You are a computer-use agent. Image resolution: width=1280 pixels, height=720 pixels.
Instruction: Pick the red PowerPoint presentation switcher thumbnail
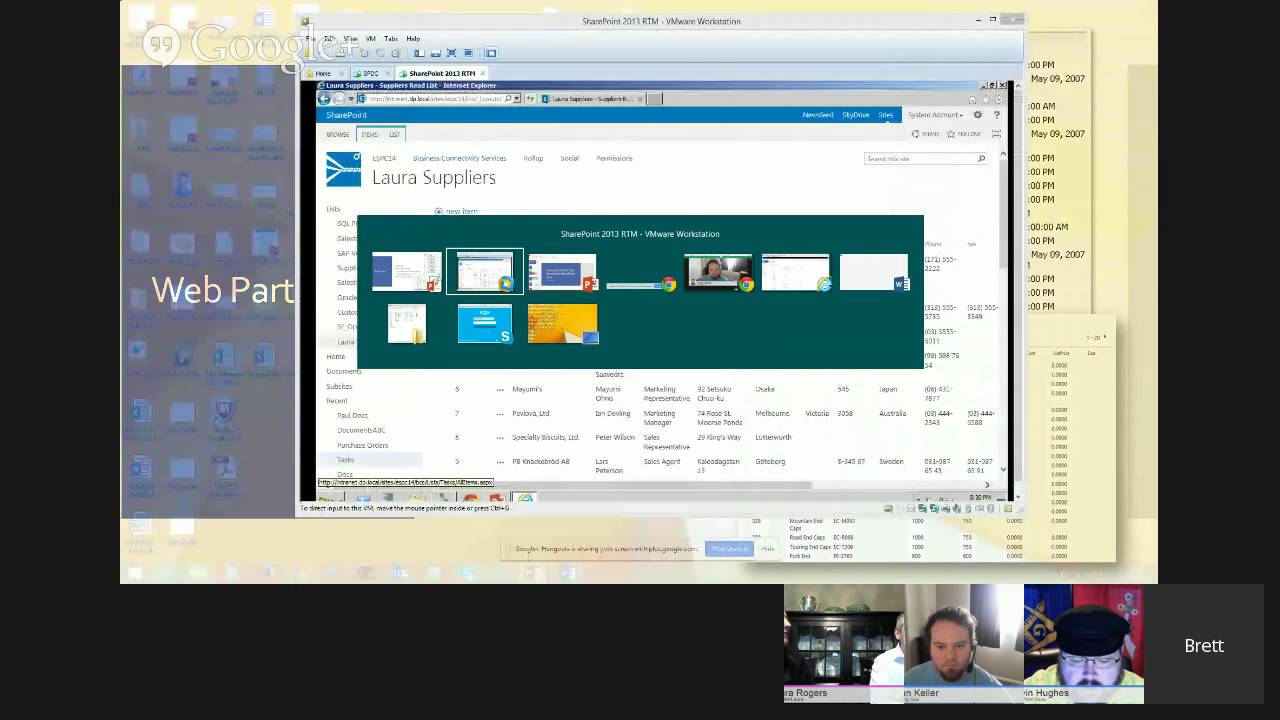click(x=563, y=272)
